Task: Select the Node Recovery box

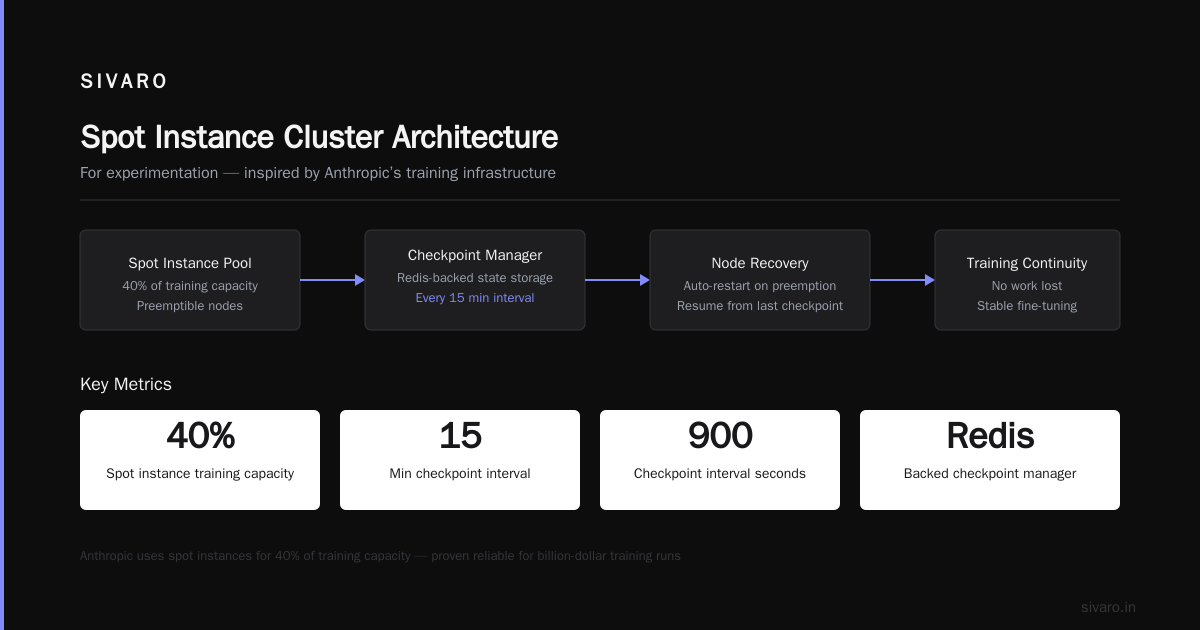Action: pyautogui.click(x=760, y=280)
